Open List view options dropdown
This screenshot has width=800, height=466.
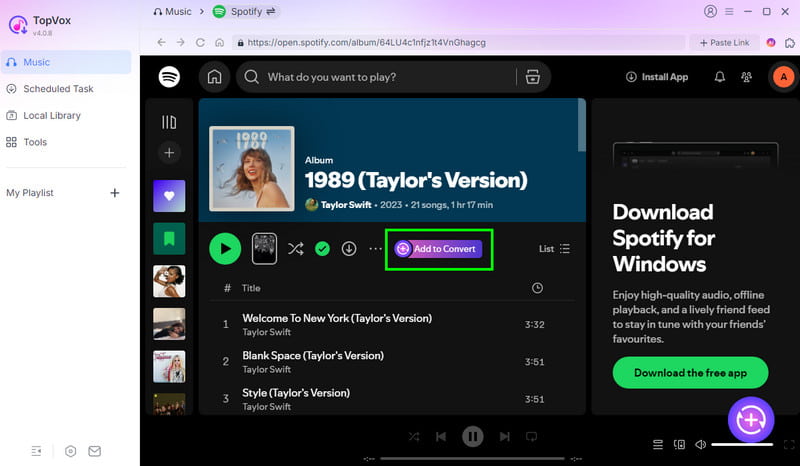point(555,249)
